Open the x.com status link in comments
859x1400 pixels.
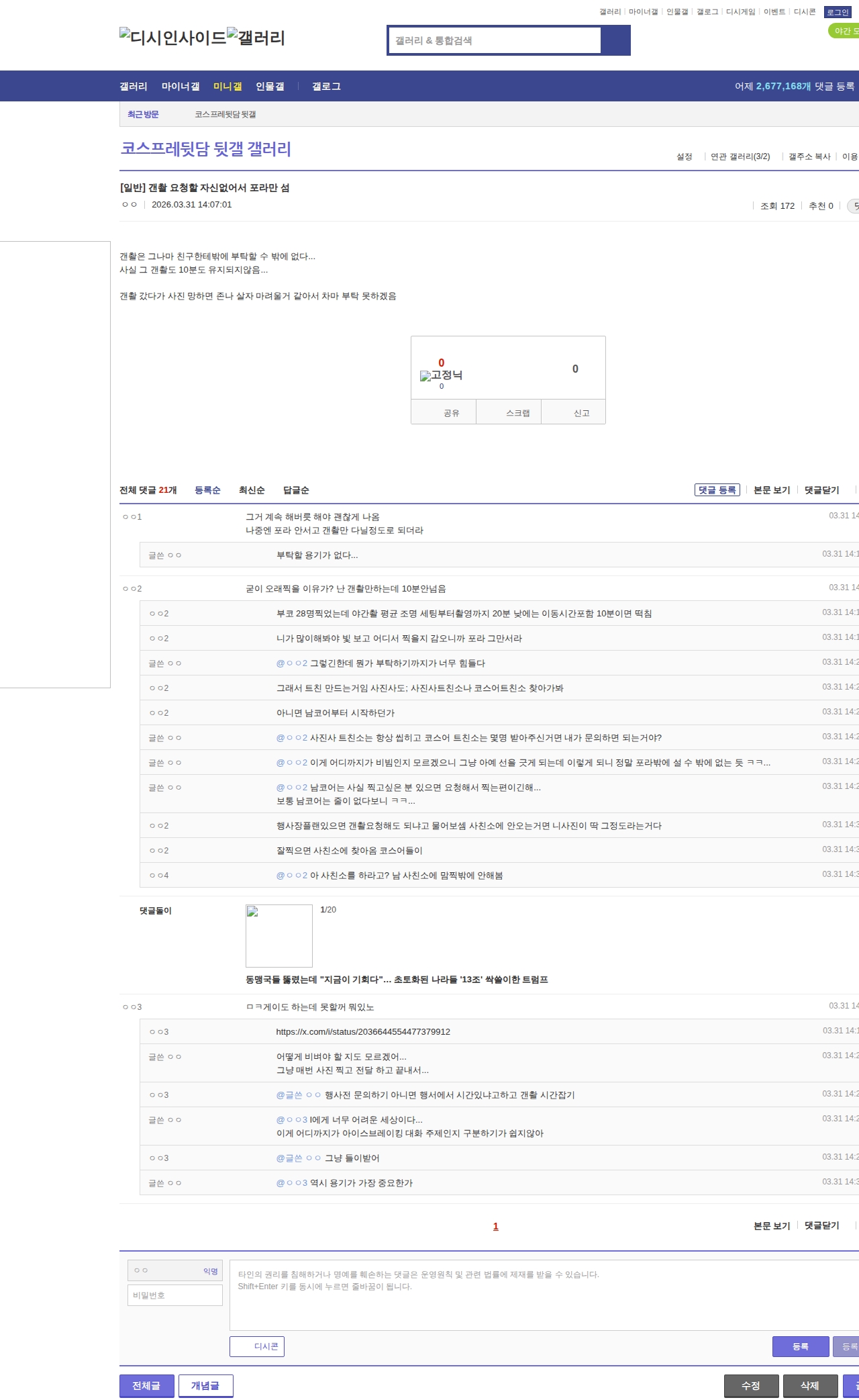(x=363, y=1031)
